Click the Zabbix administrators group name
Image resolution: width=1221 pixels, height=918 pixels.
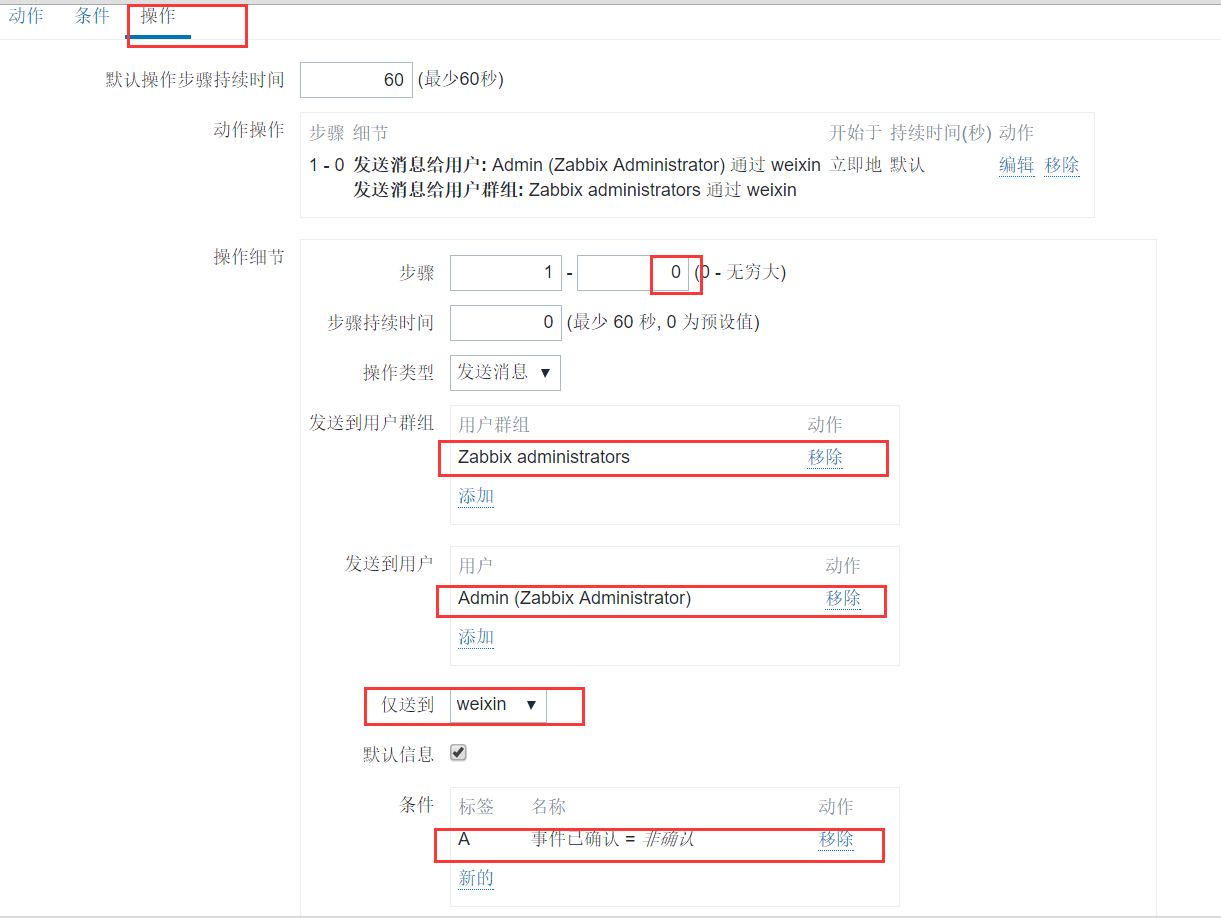pyautogui.click(x=544, y=457)
